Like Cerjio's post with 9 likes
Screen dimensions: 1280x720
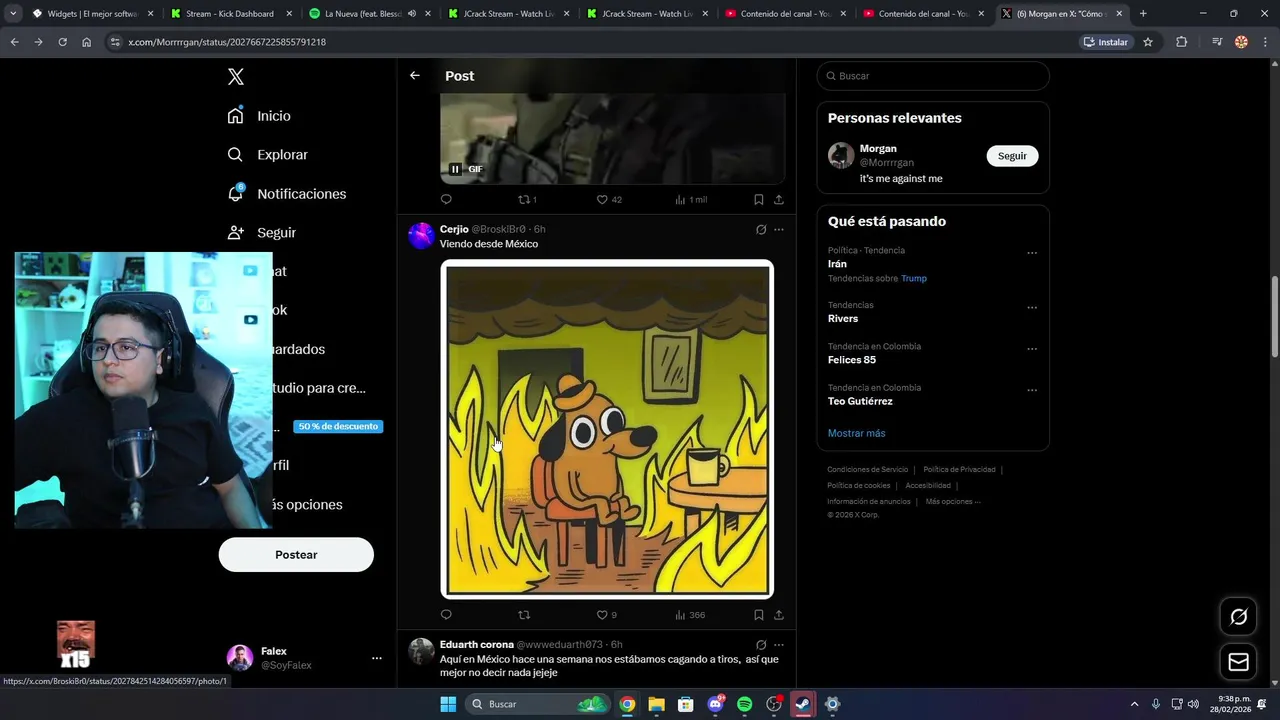[607, 615]
